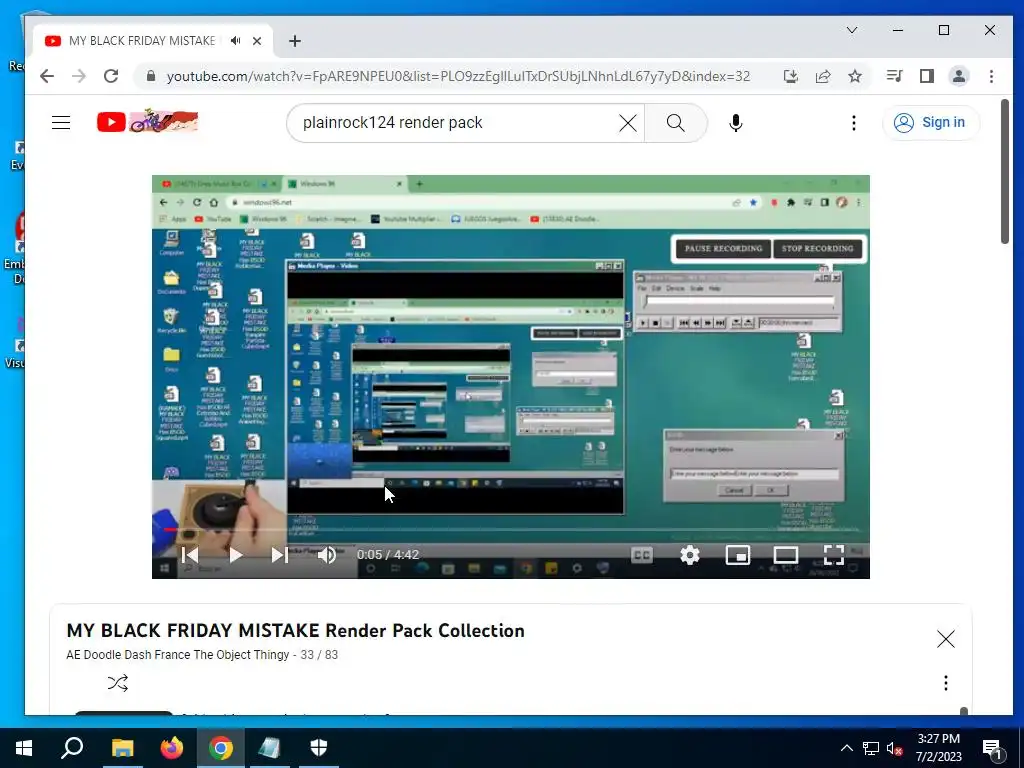The width and height of the screenshot is (1024, 768).
Task: Switch to miniplayer mode
Action: tap(738, 555)
